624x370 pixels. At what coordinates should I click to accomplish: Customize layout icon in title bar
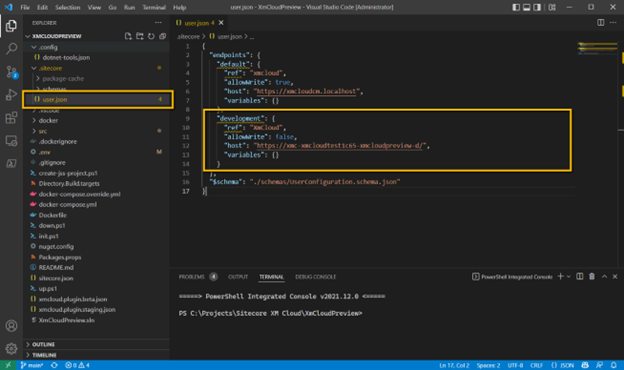click(x=552, y=7)
